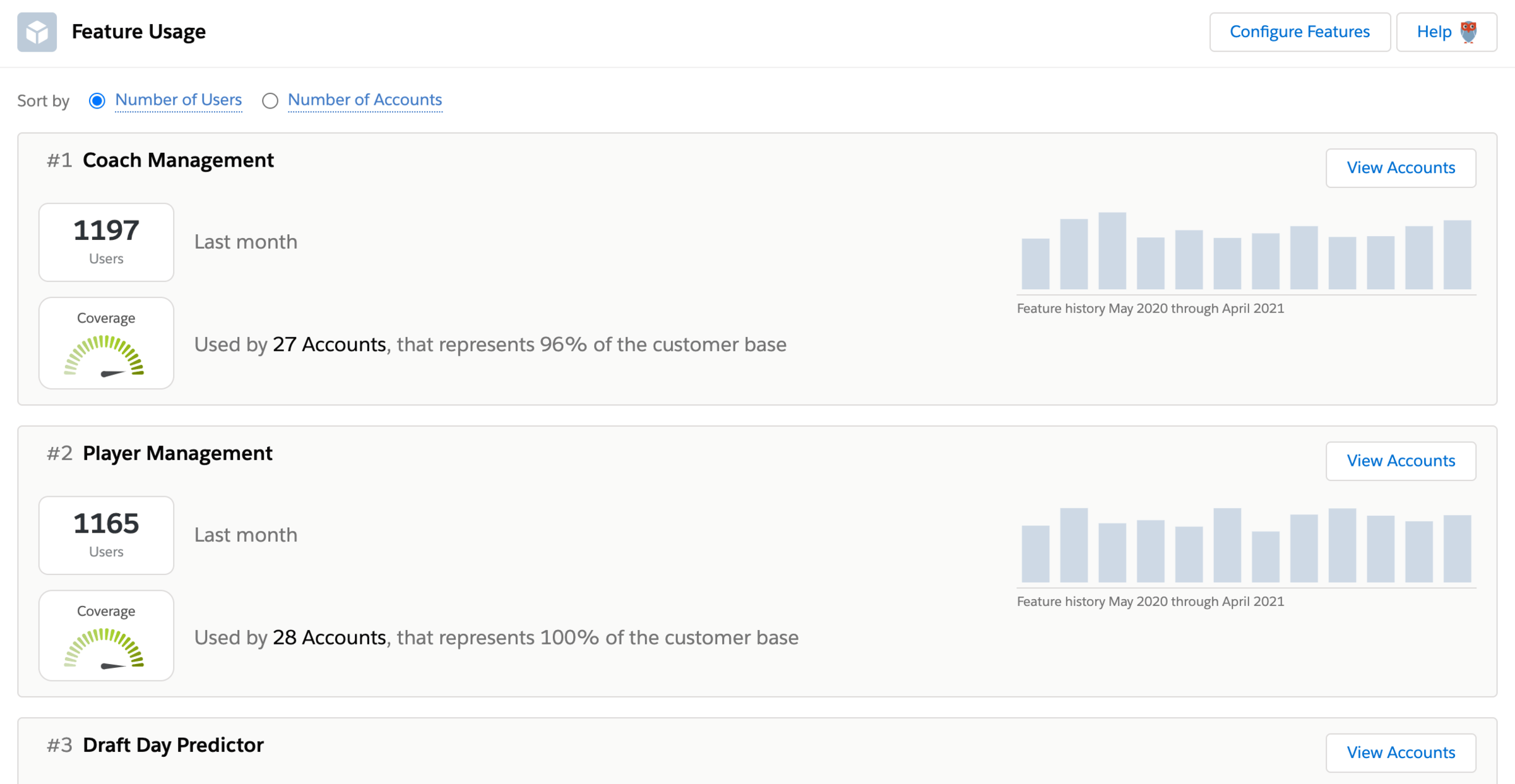Click the Feature Usage application icon
The height and width of the screenshot is (784, 1515).
(x=37, y=31)
